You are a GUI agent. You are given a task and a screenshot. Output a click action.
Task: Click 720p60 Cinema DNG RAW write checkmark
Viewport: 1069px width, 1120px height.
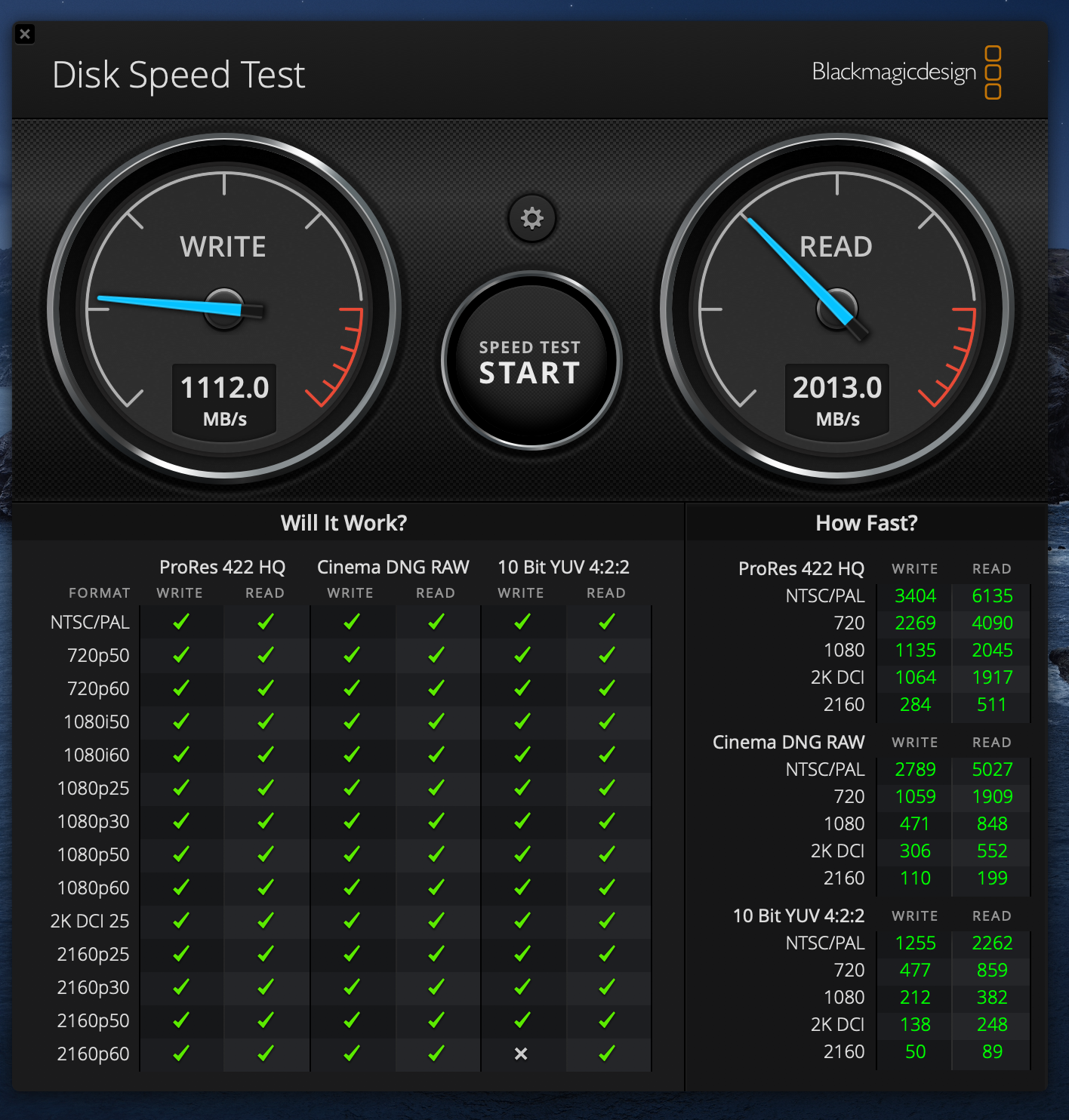tap(352, 688)
